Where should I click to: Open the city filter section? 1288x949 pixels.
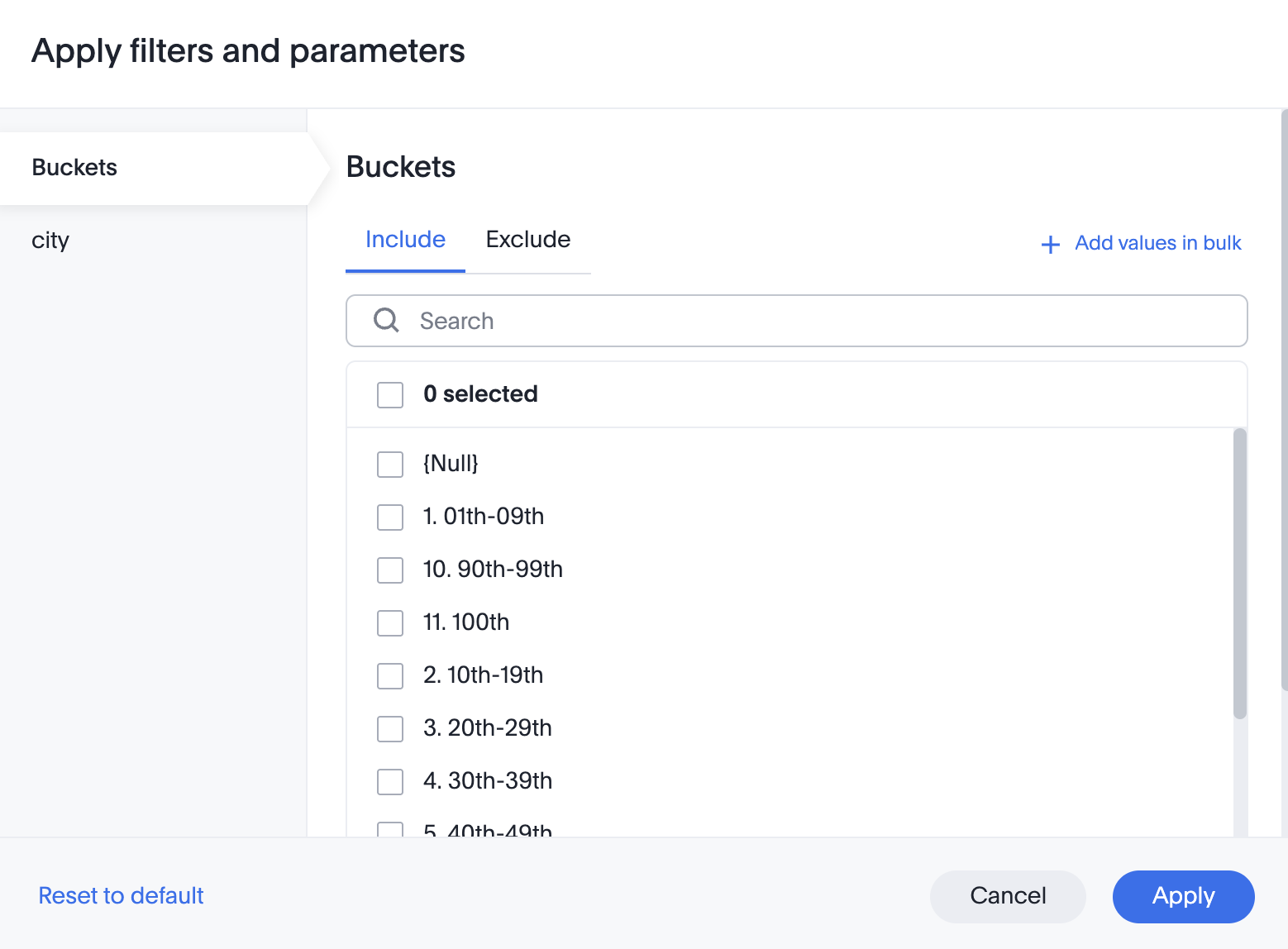50,241
